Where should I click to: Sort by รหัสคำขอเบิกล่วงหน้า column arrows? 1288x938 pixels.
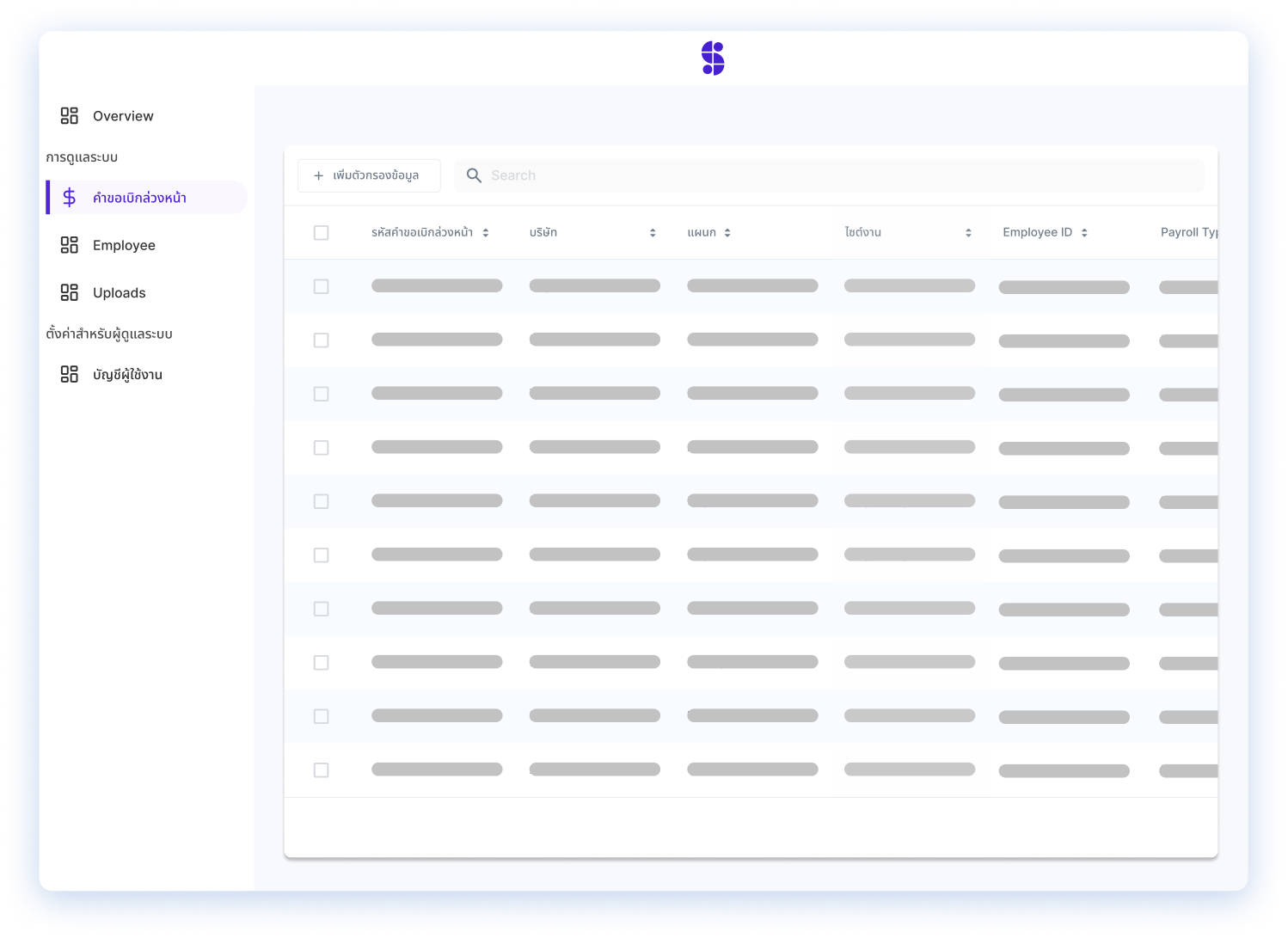point(486,233)
